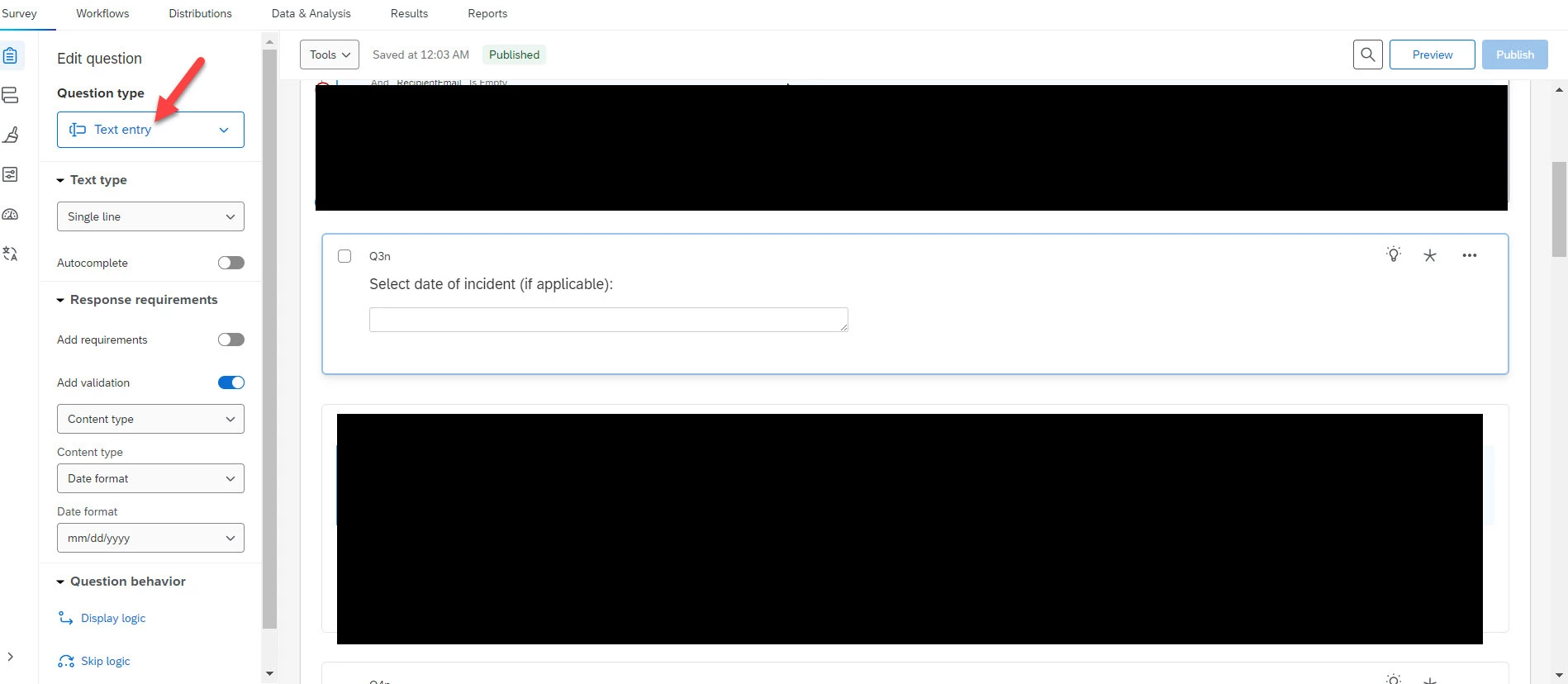Click the Preview button
The height and width of the screenshot is (684, 1568).
1433,55
